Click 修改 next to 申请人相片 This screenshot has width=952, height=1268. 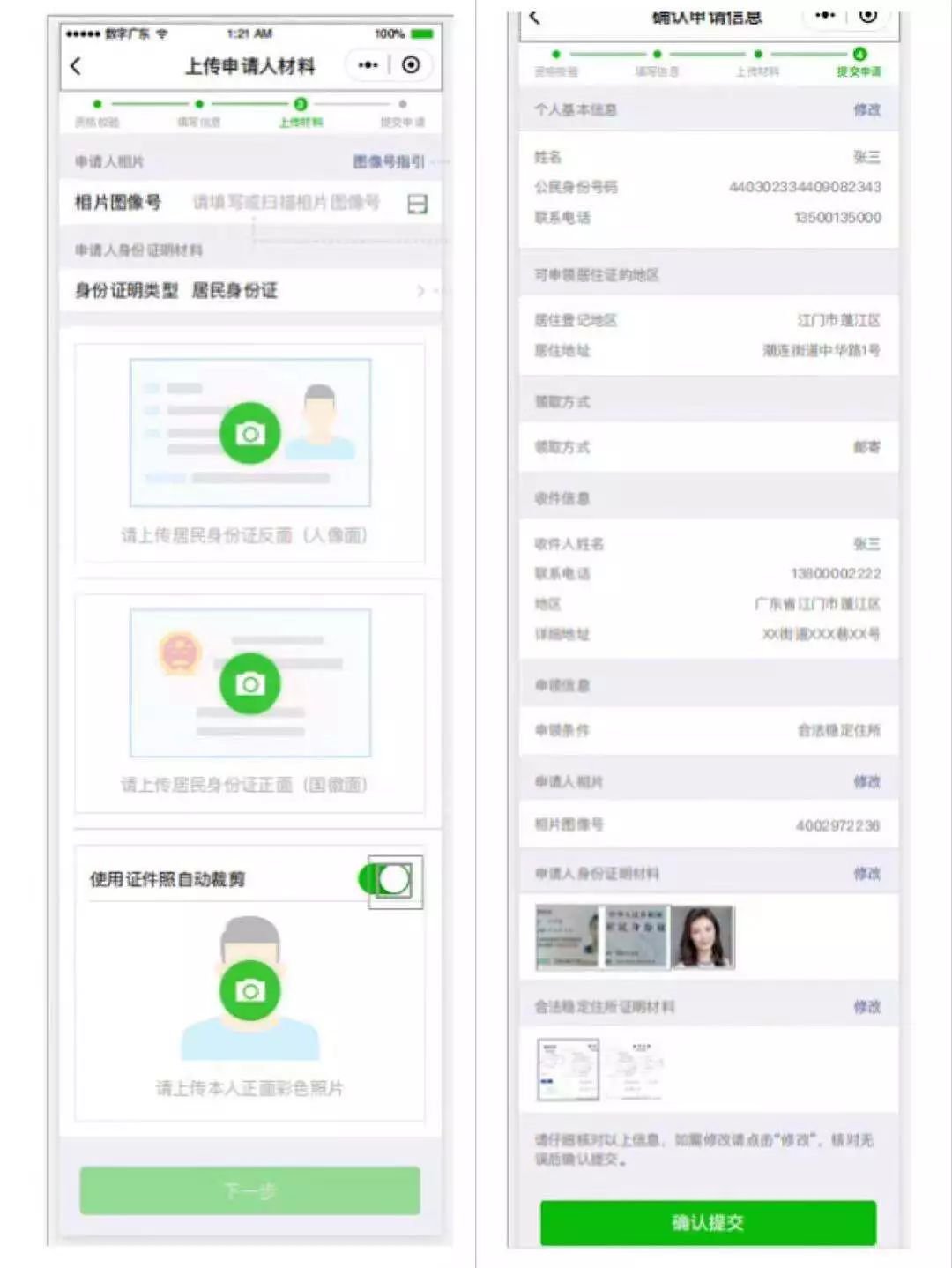pos(867,781)
